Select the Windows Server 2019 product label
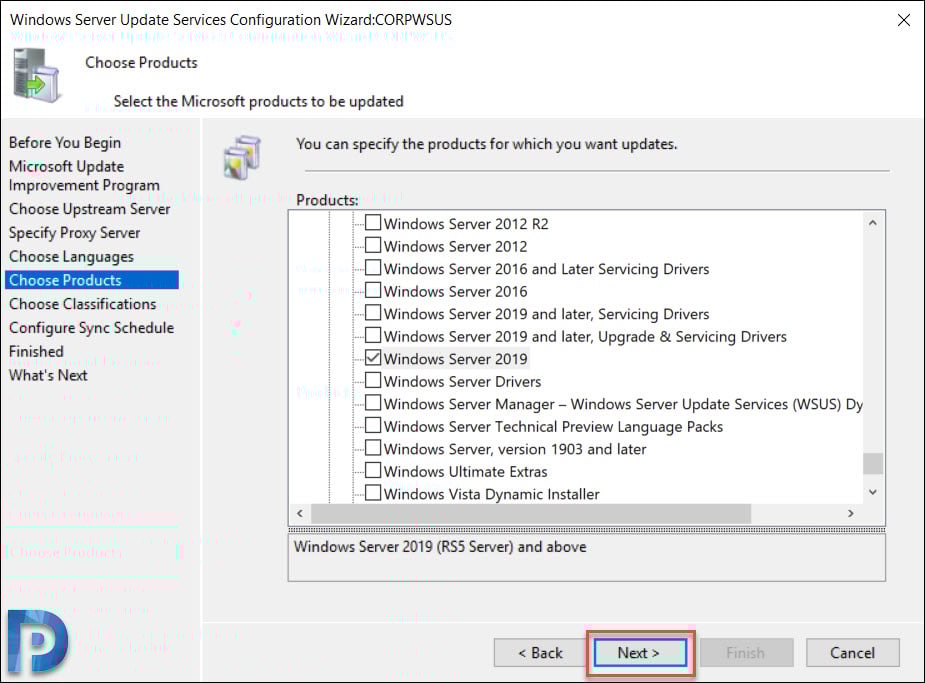Image resolution: width=925 pixels, height=683 pixels. tap(455, 359)
